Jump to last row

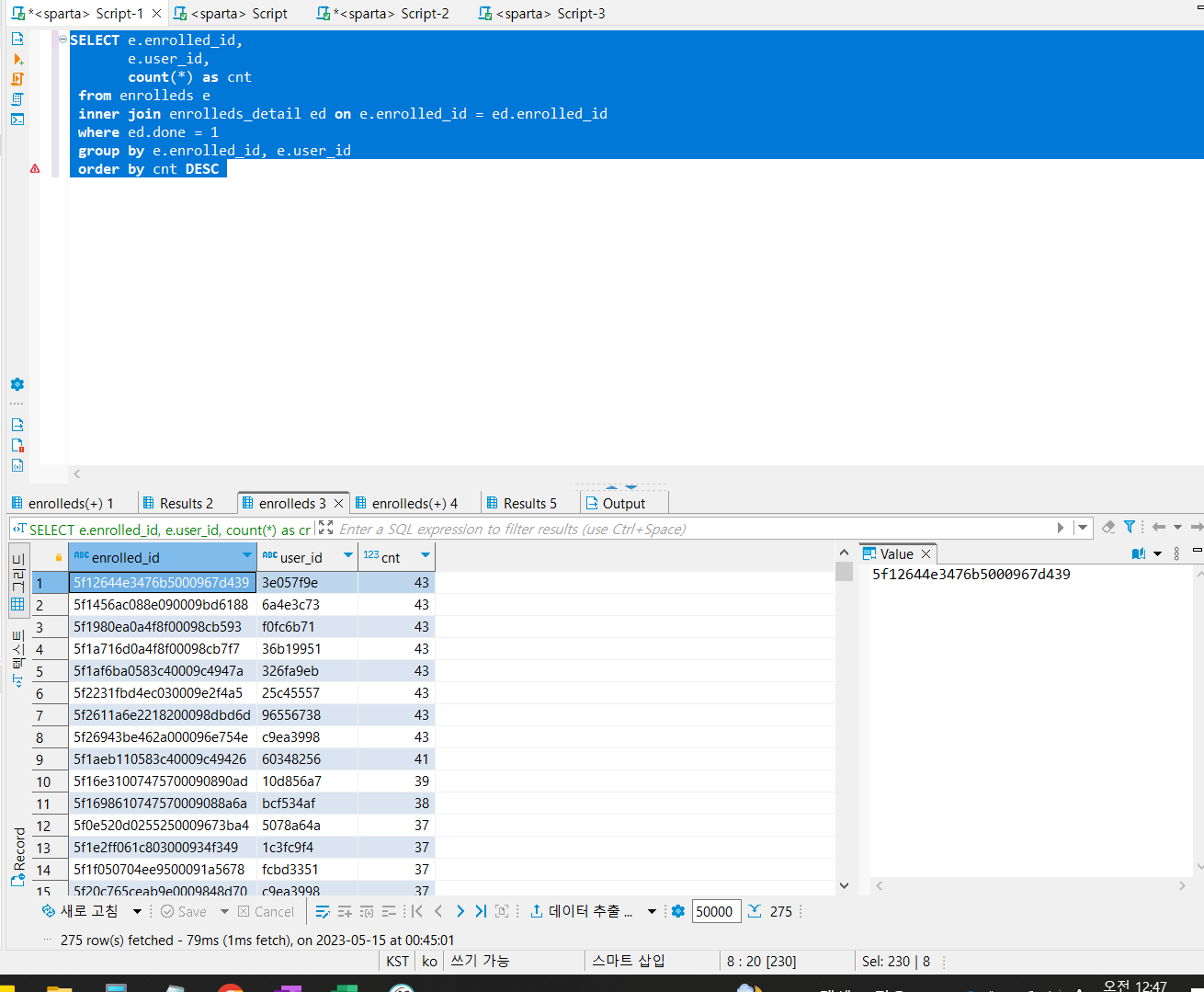click(x=481, y=911)
